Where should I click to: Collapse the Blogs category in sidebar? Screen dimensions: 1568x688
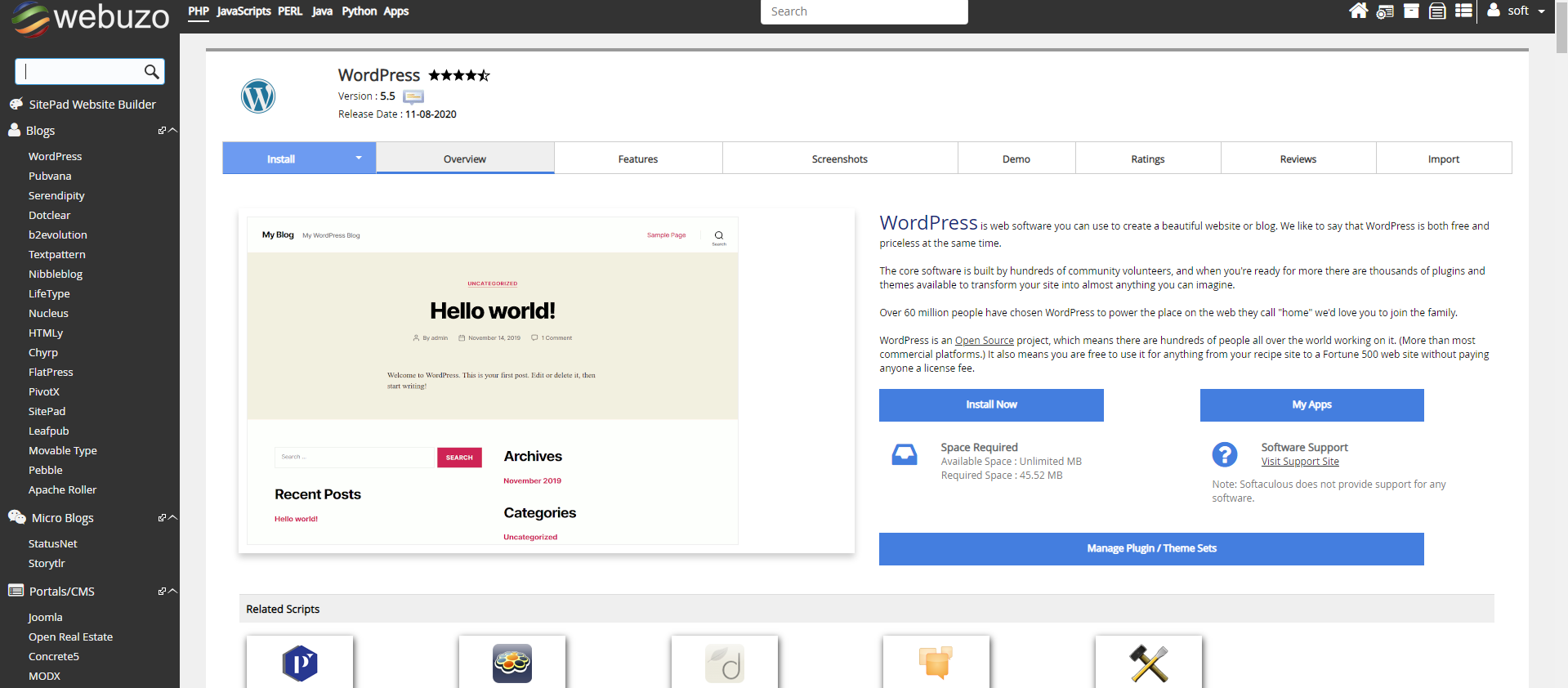[x=172, y=131]
